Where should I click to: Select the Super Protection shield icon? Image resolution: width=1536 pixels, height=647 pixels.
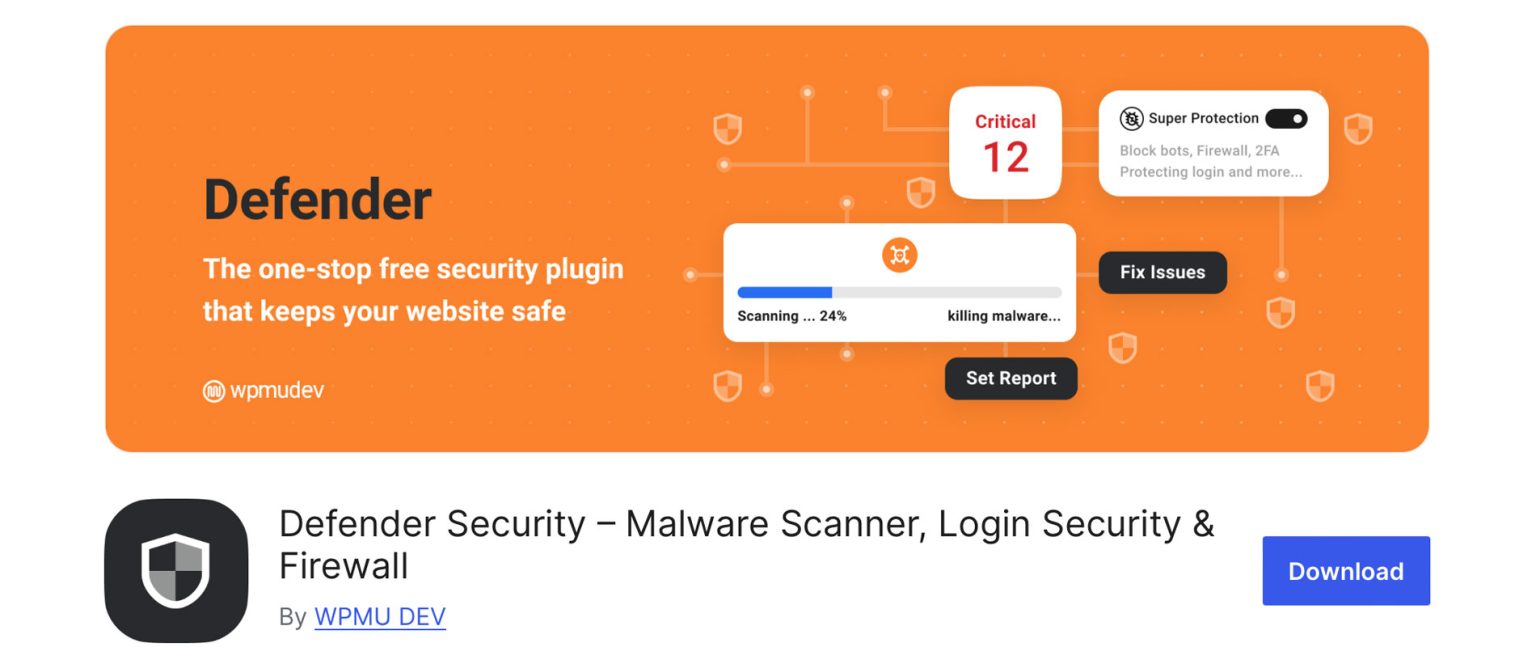pos(1131,118)
